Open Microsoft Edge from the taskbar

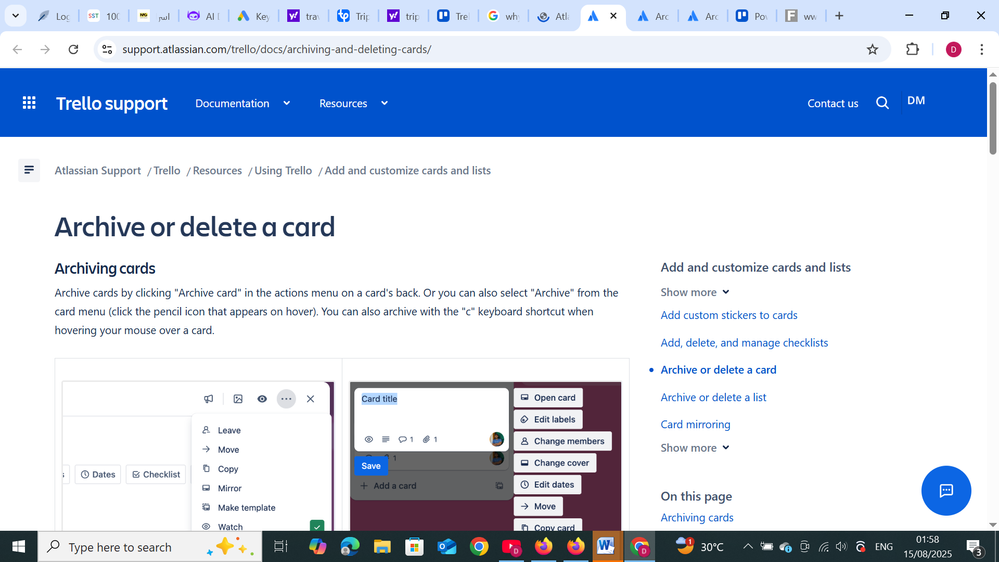tap(349, 547)
